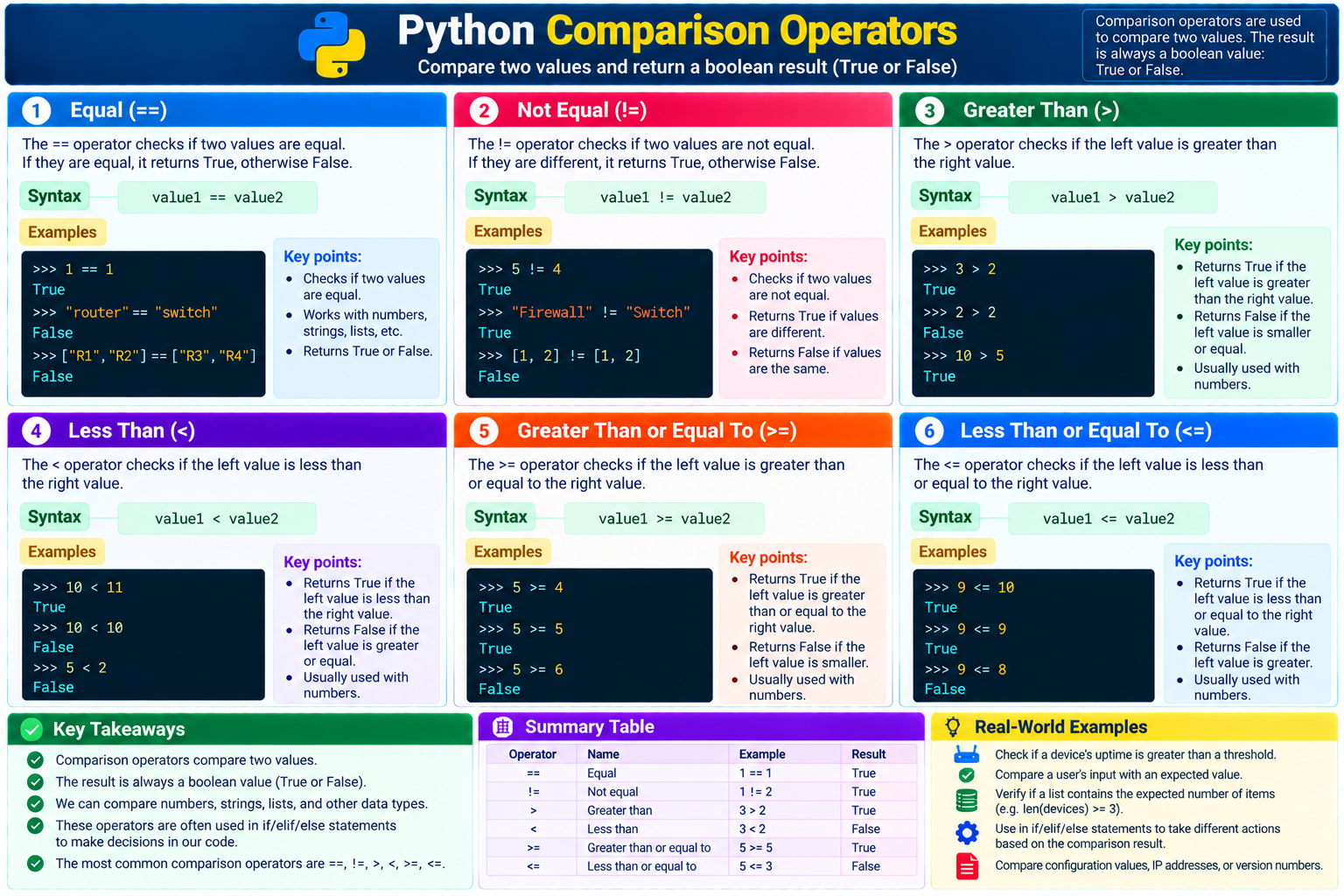Select the number 2 badge beside Not Equal
1344x896 pixels.
[484, 111]
